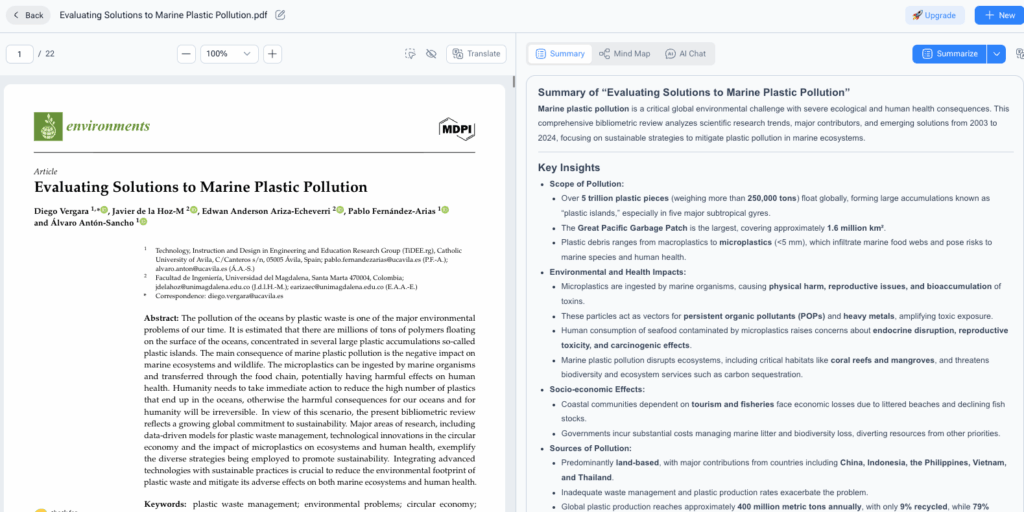The width and height of the screenshot is (1024, 512).
Task: Zoom out with the minus button
Action: [x=186, y=54]
